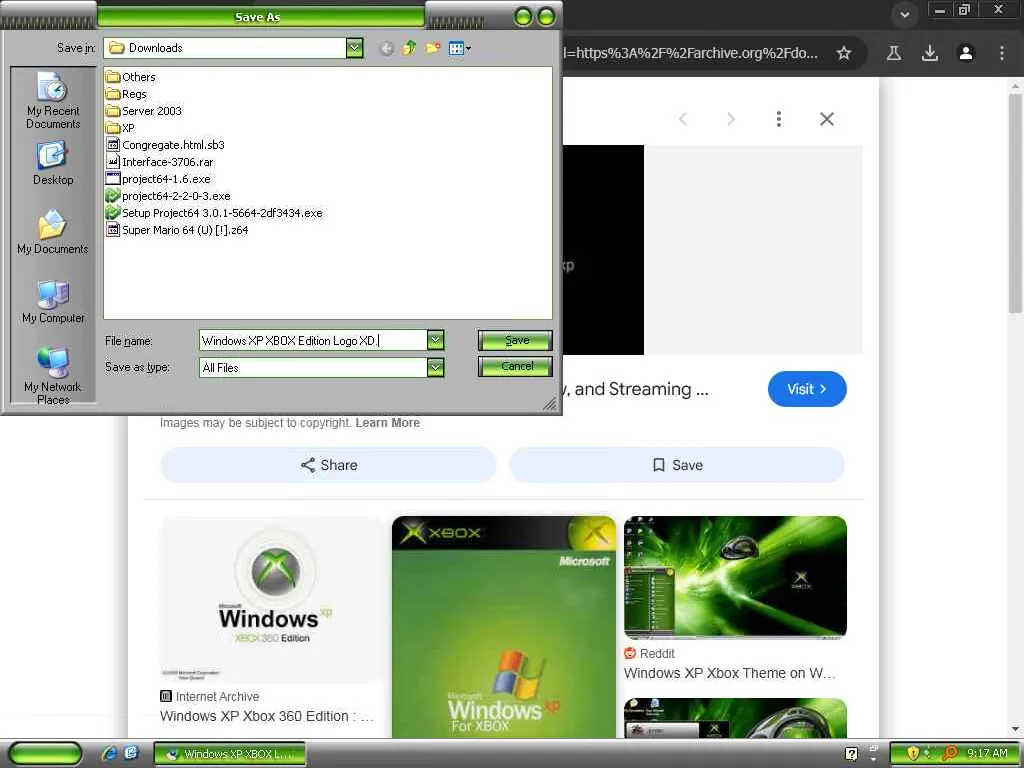1024x768 pixels.
Task: Open Windows XP For XBOX box thumbnail
Action: point(504,627)
